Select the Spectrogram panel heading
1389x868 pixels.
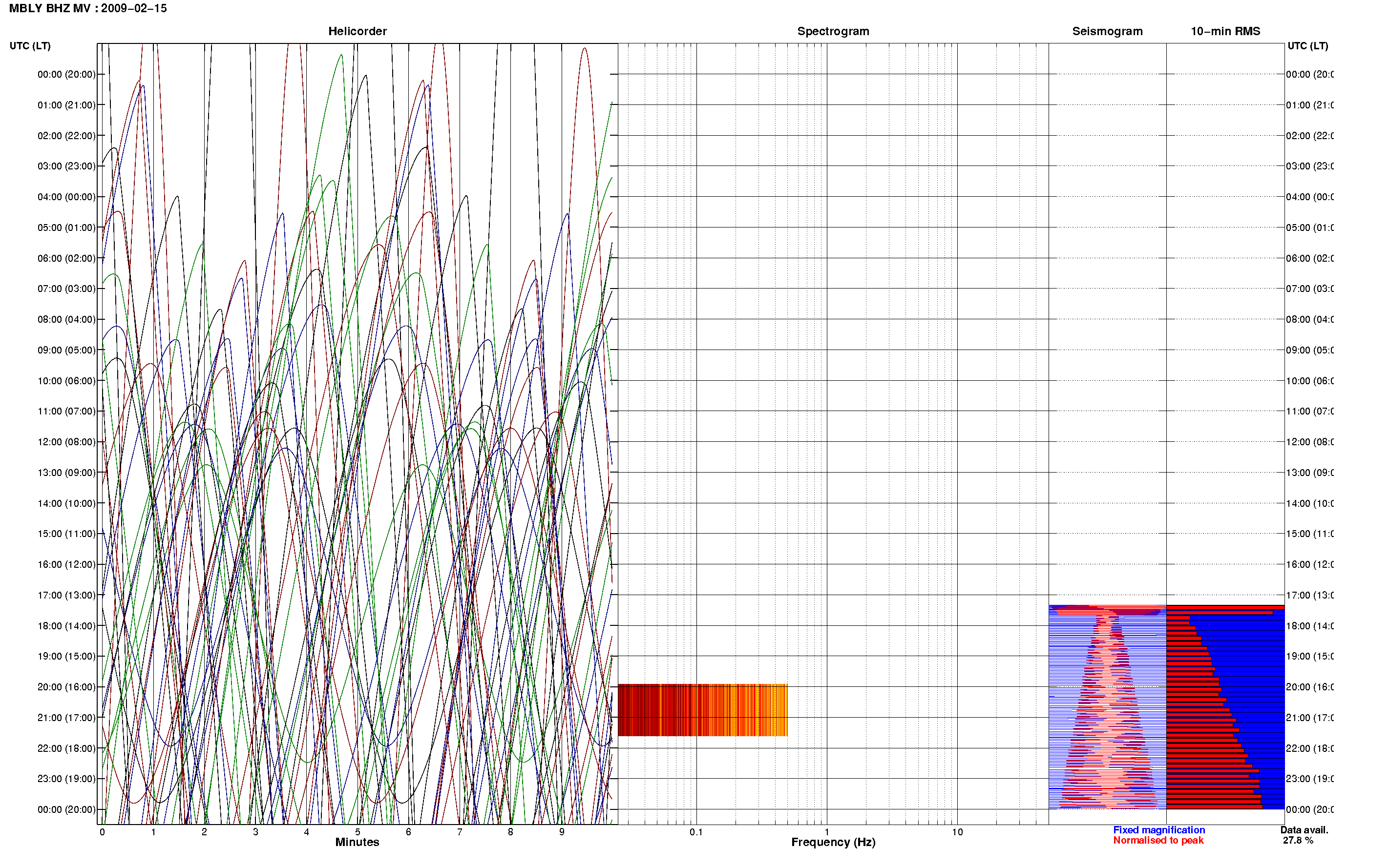[x=833, y=31]
